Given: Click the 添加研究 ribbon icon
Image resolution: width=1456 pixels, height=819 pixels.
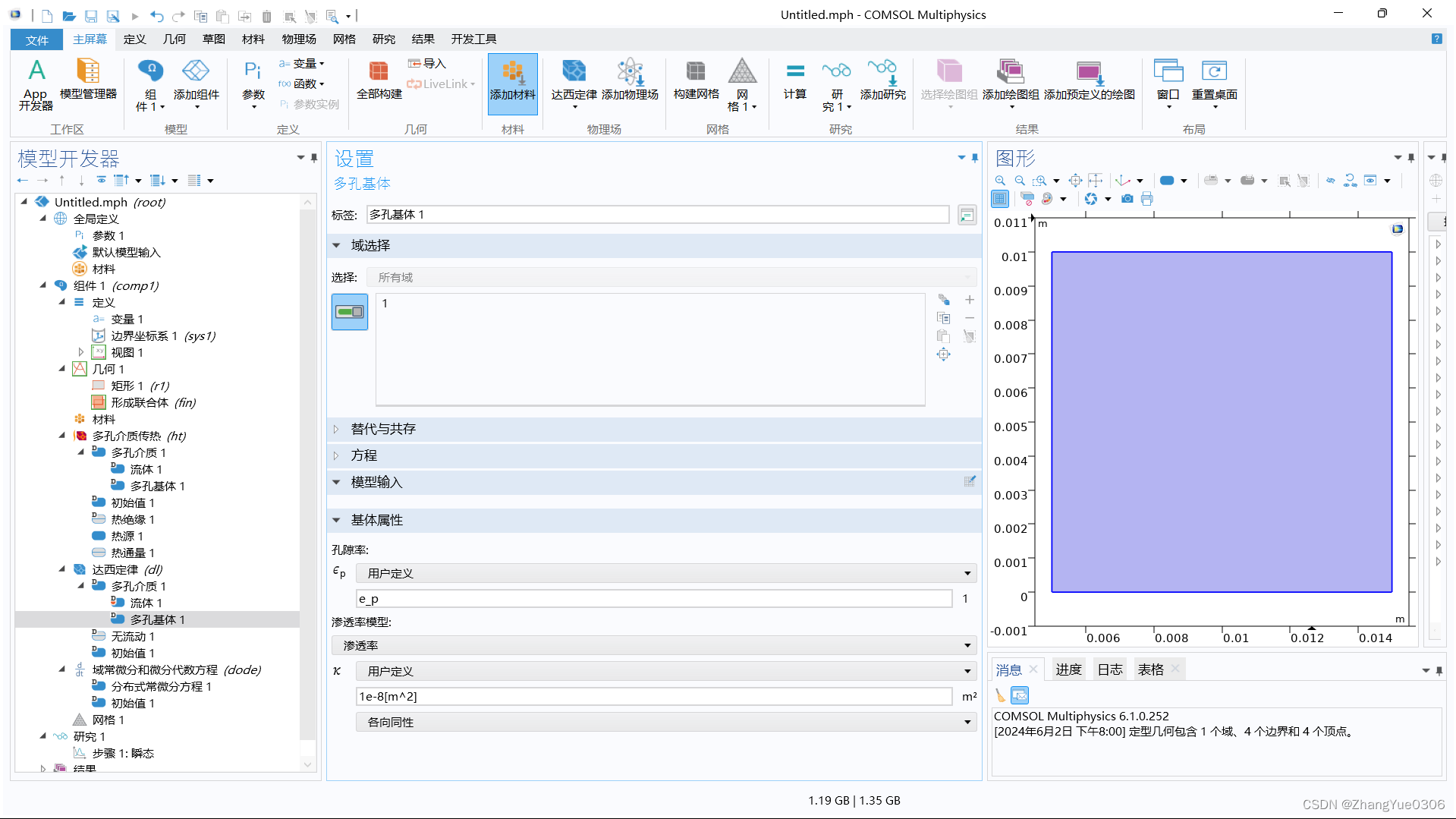Looking at the screenshot, I should [882, 79].
